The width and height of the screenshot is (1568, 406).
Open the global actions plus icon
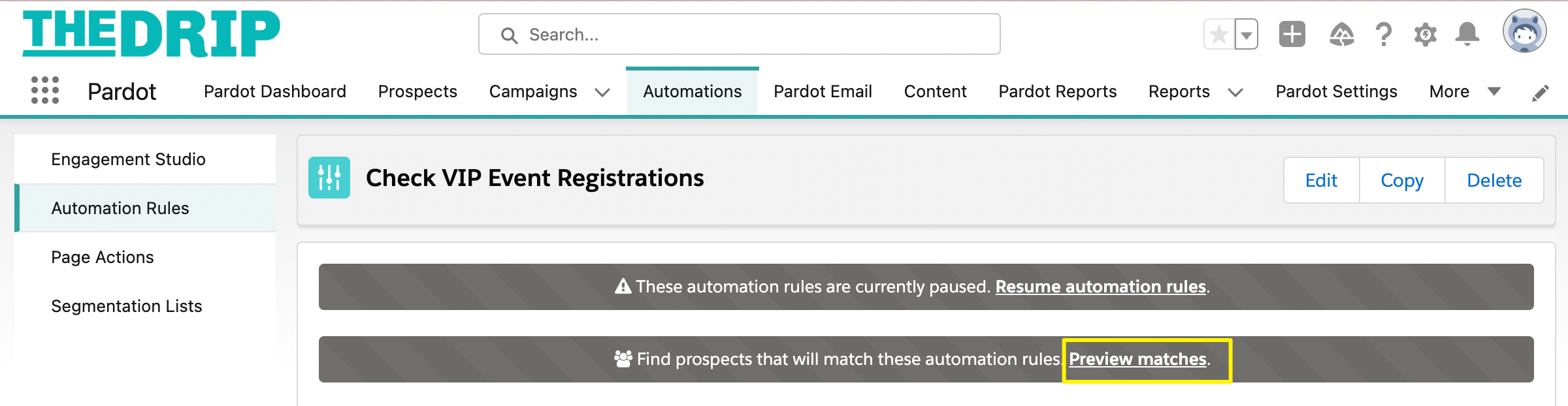(1292, 34)
